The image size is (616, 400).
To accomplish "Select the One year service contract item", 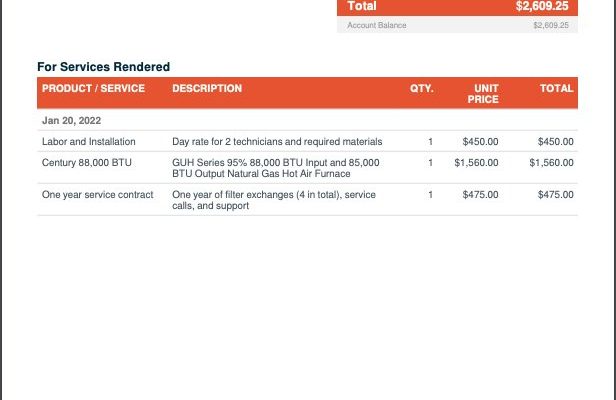I will pyautogui.click(x=97, y=195).
